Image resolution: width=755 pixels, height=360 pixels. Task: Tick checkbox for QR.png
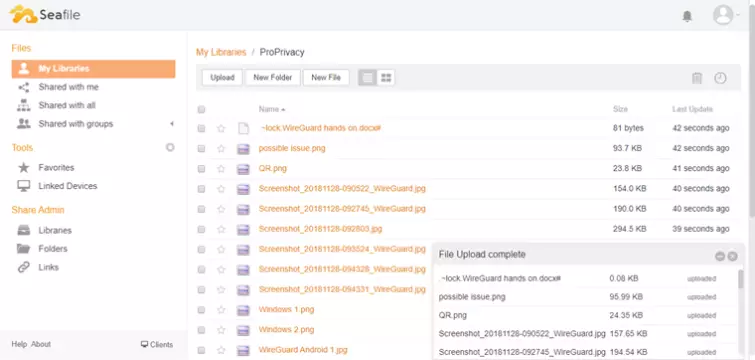(x=201, y=169)
